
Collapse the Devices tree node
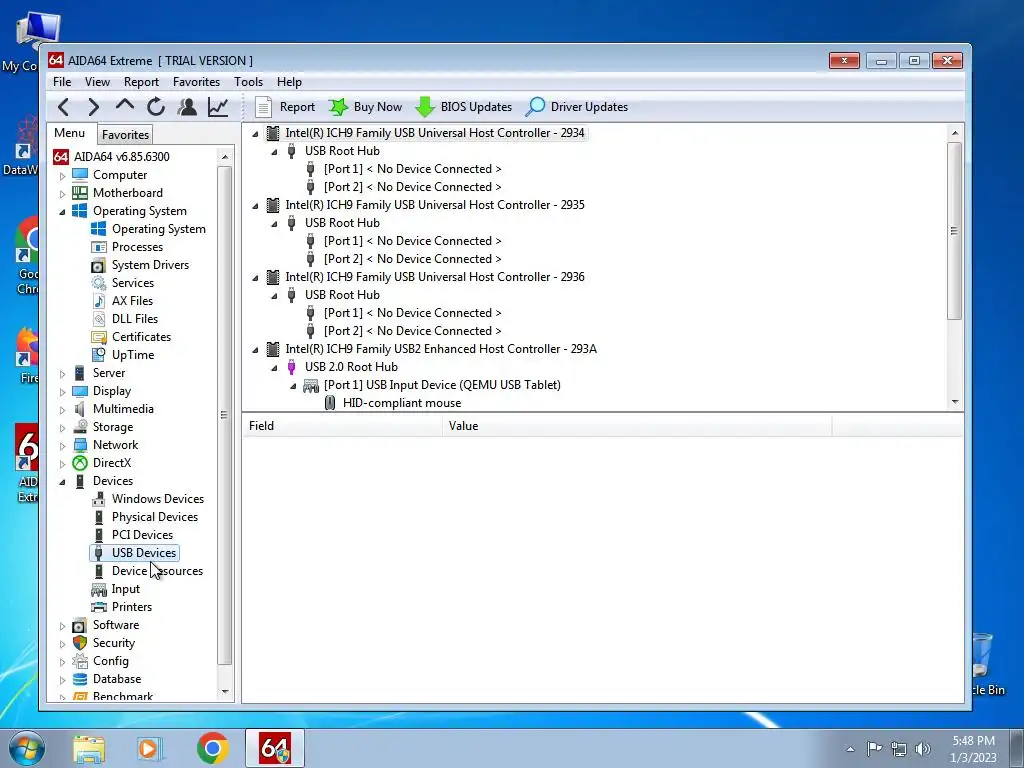pyautogui.click(x=63, y=482)
